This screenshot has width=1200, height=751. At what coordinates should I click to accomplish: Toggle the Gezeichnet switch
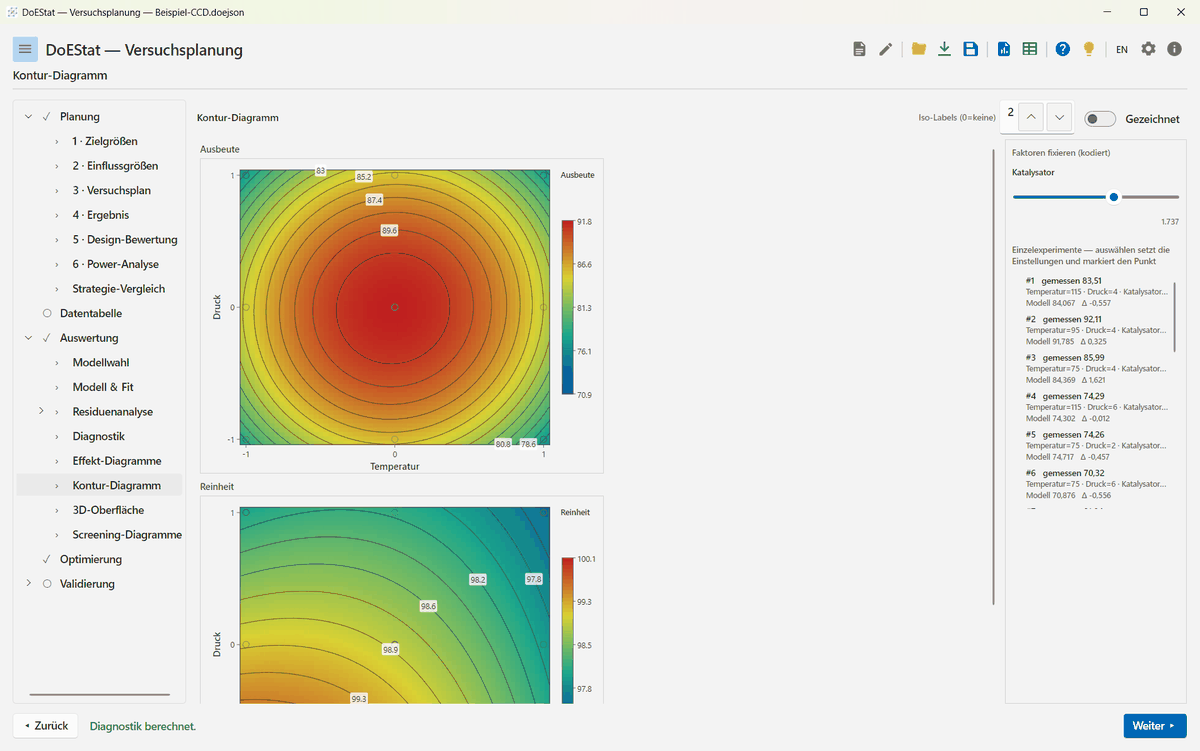click(1100, 118)
